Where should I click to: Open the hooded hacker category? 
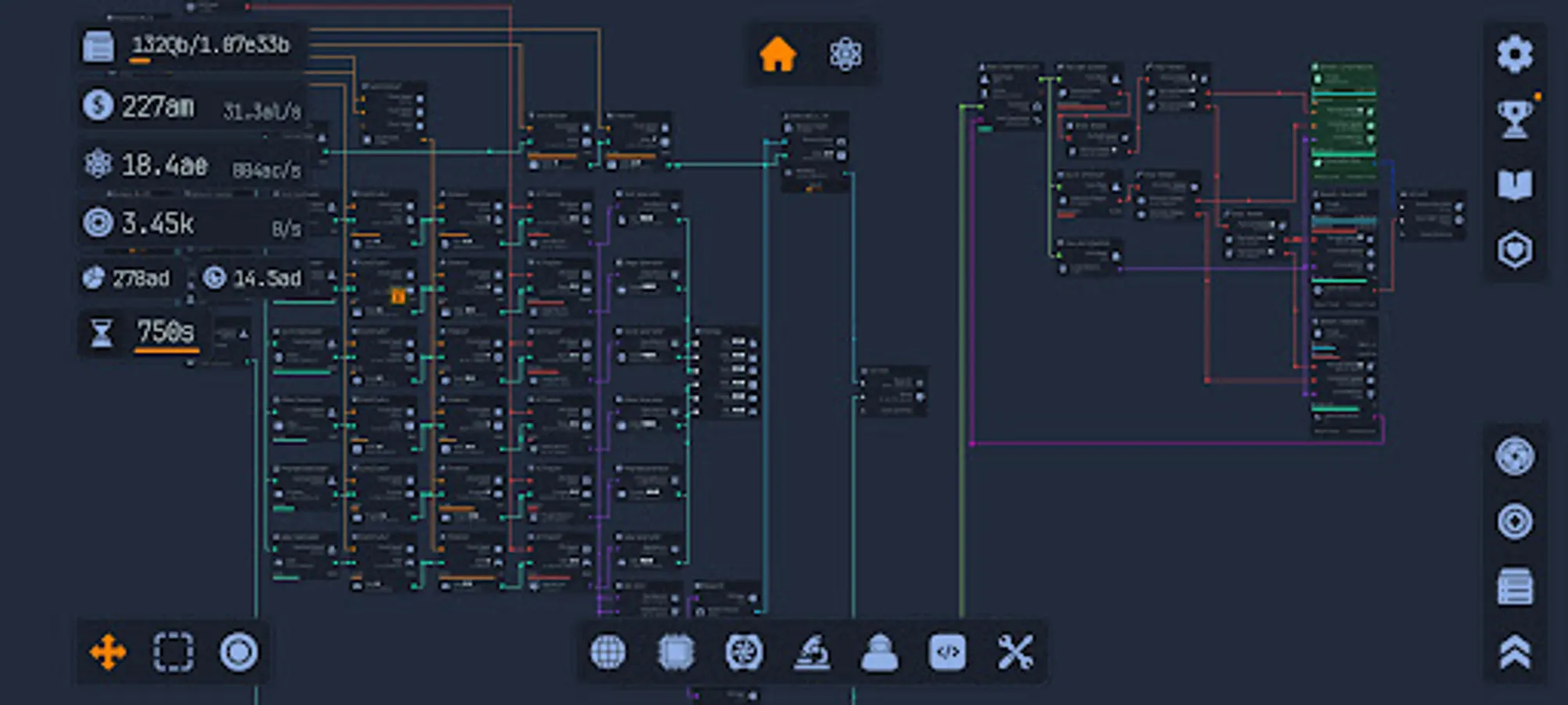[879, 653]
